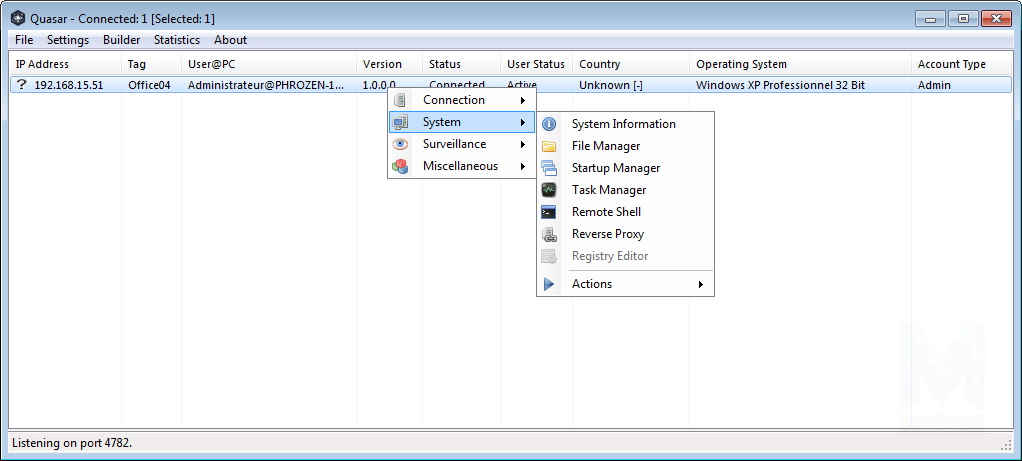Click the File Manager folder icon
Image resolution: width=1022 pixels, height=461 pixels.
tap(549, 146)
